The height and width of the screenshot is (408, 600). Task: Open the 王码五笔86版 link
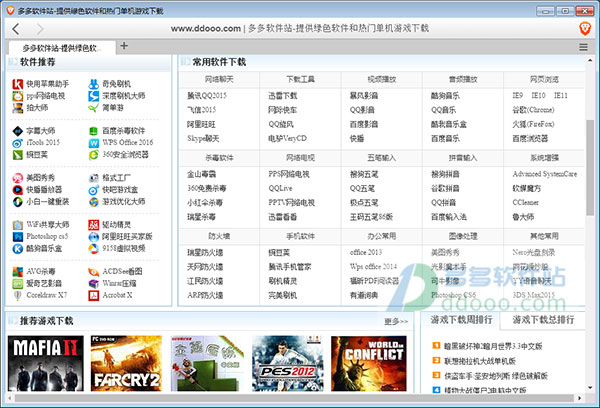(371, 217)
